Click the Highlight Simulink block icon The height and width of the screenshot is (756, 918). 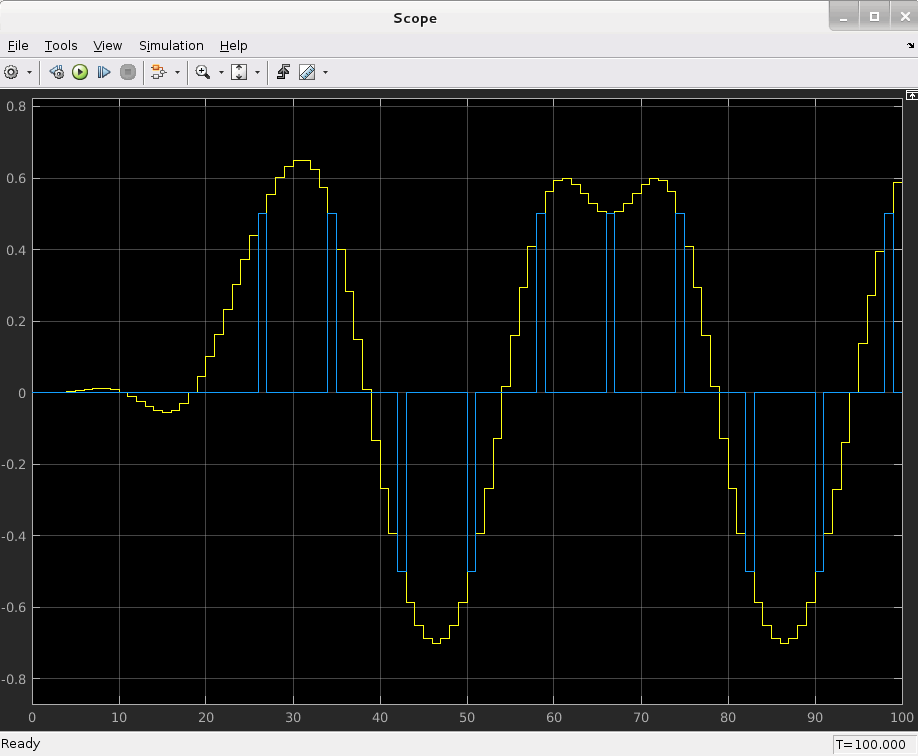158,72
